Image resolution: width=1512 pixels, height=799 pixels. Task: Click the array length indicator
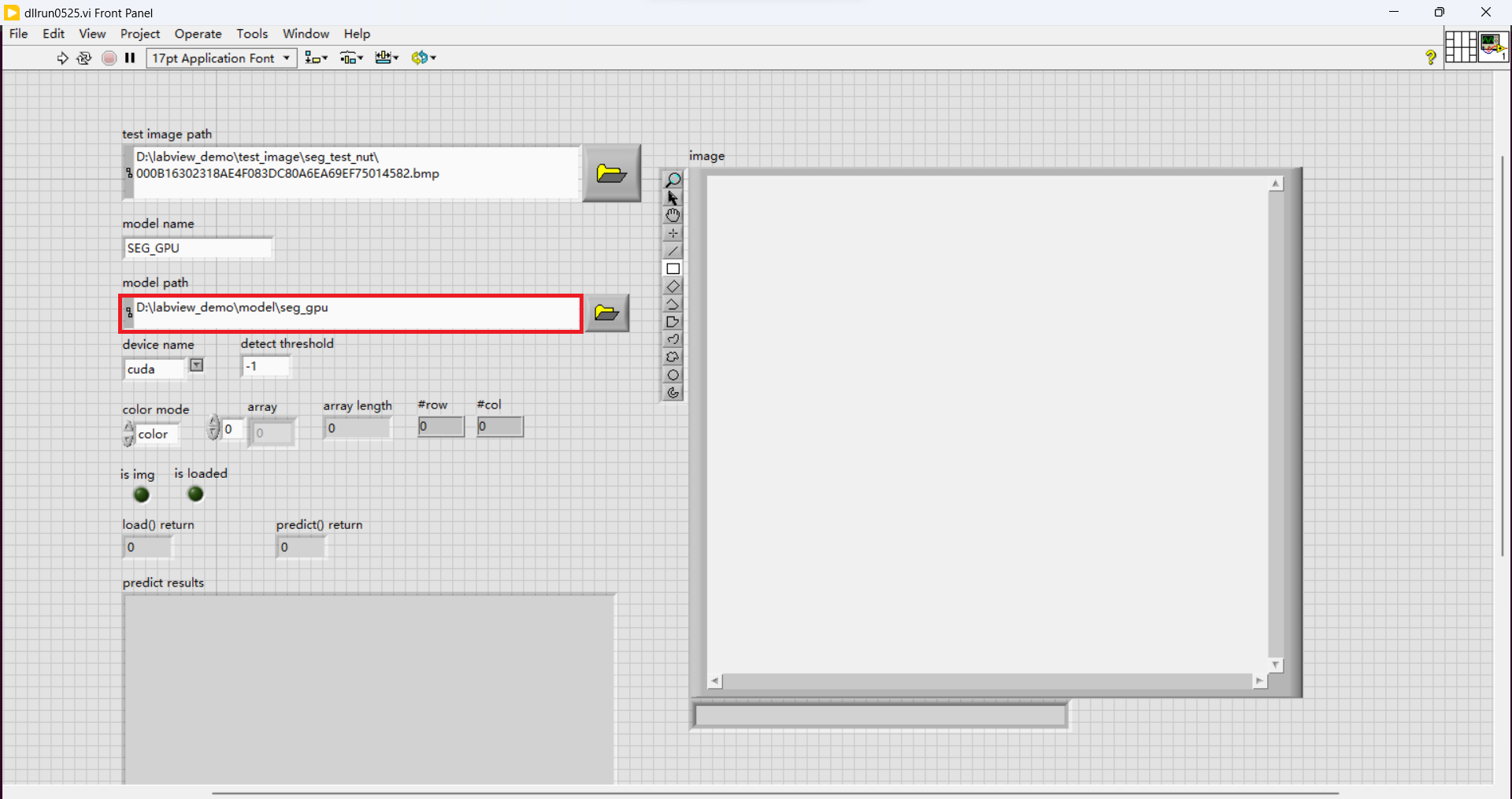click(x=358, y=428)
